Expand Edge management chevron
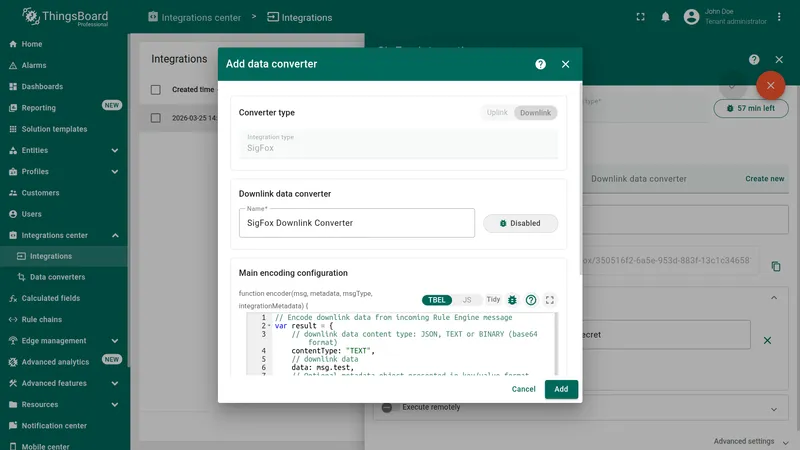 click(115, 341)
